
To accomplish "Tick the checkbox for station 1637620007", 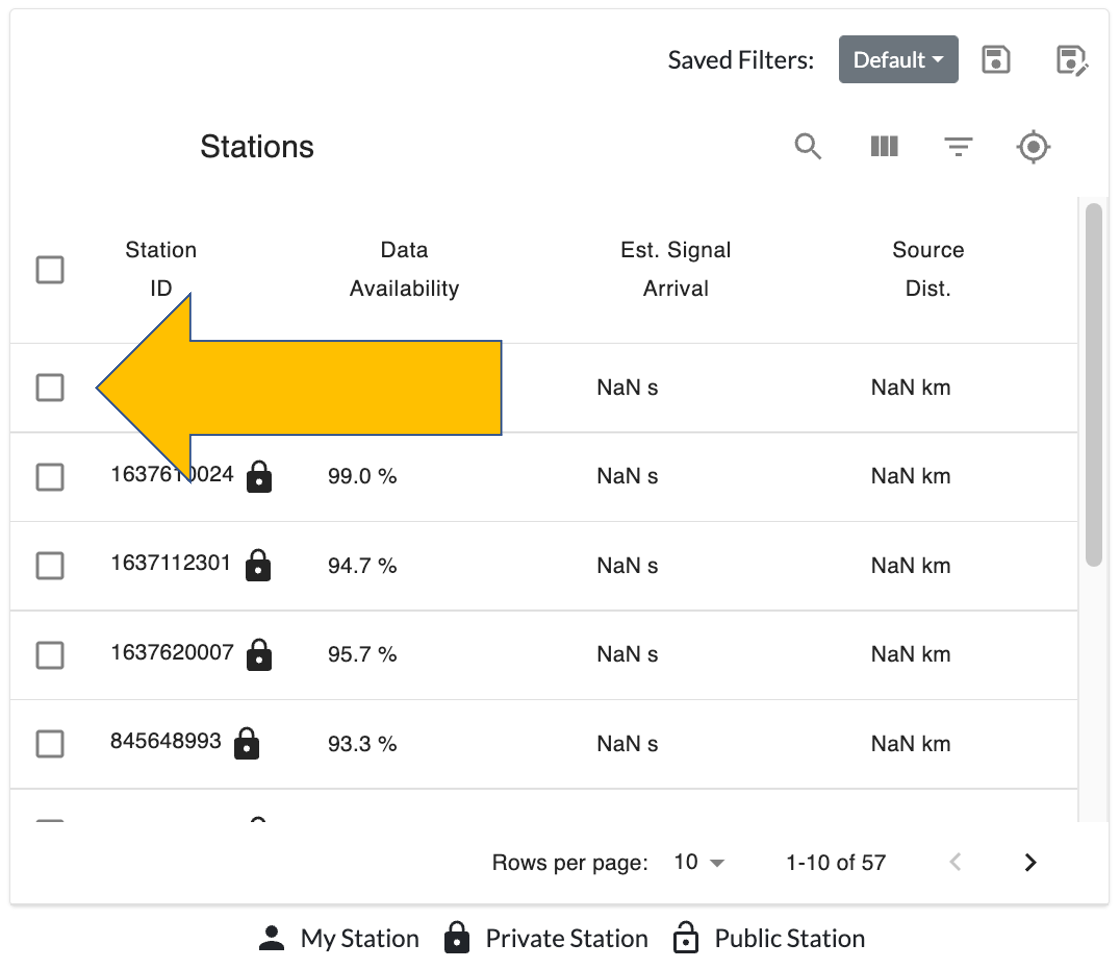I will (50, 655).
